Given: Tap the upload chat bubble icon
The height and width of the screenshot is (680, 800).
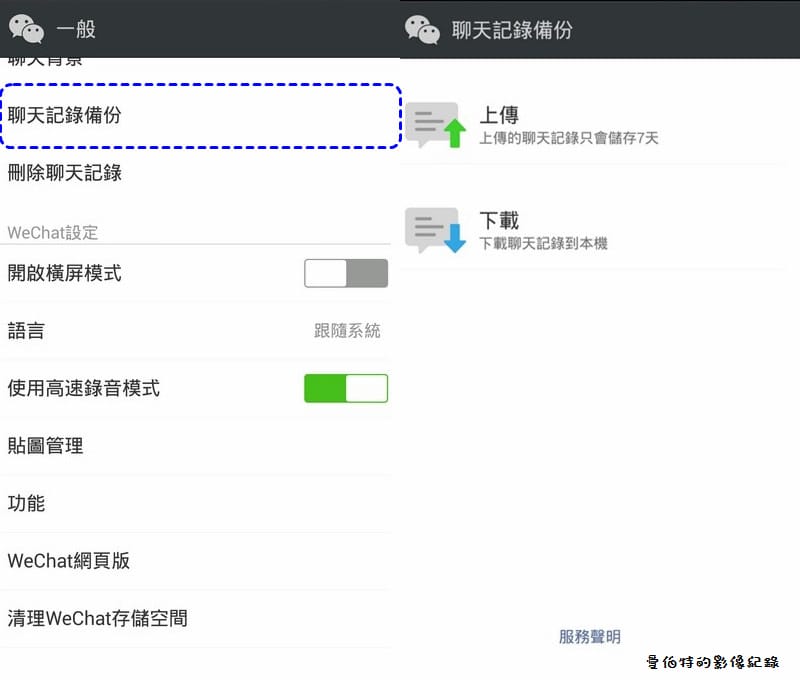Looking at the screenshot, I should point(435,125).
